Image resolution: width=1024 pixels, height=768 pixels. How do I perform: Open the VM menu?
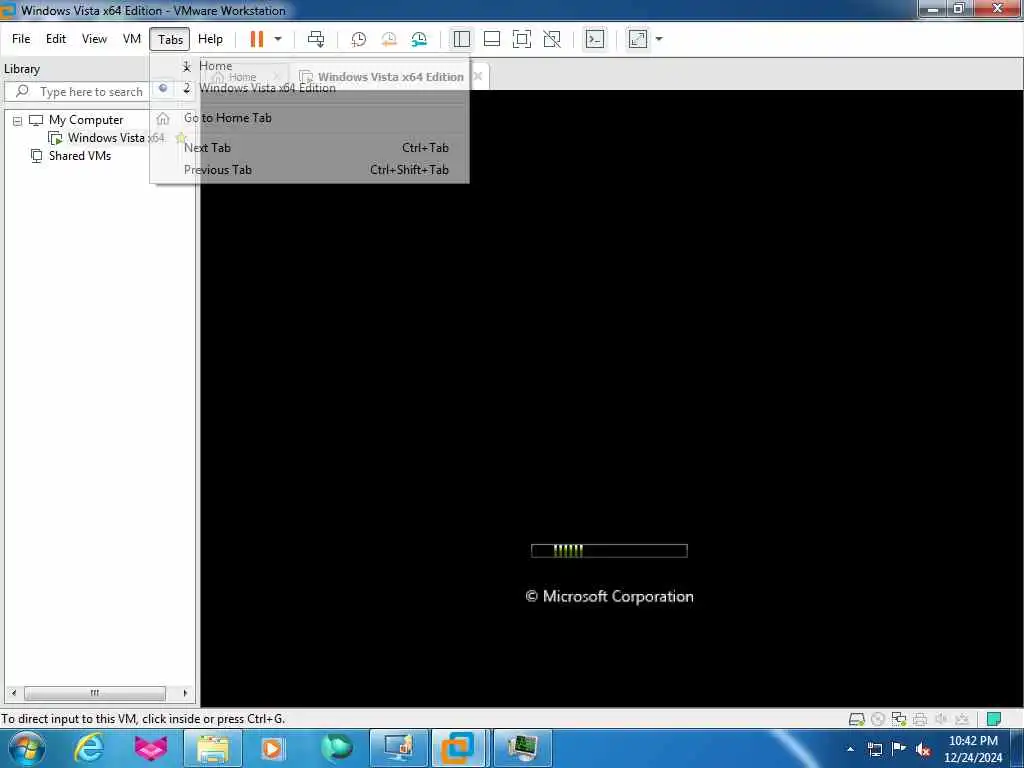point(132,39)
